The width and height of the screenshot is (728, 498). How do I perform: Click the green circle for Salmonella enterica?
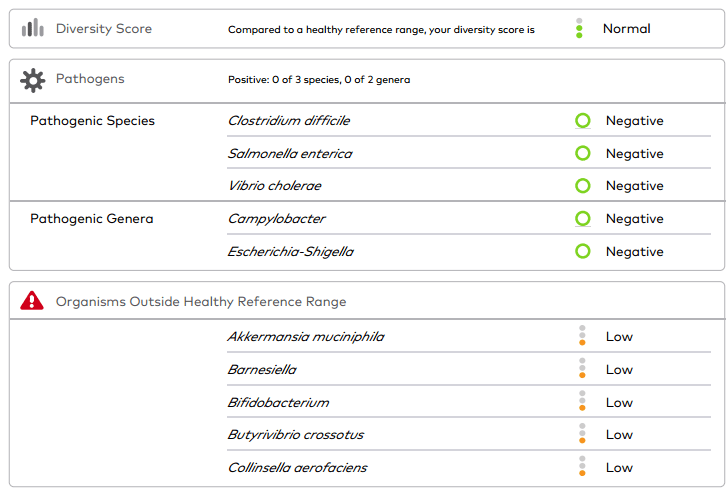coord(583,154)
